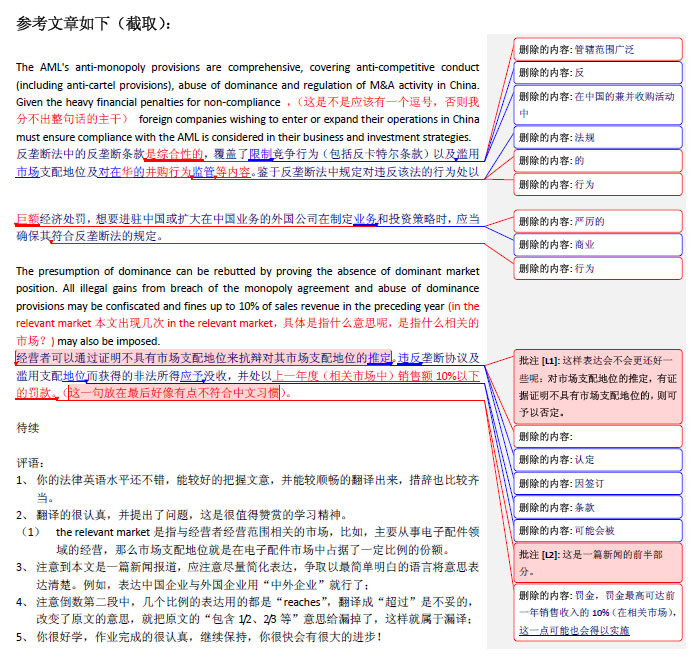
Task: Select the deletion balloon '认定'
Action: [x=598, y=460]
